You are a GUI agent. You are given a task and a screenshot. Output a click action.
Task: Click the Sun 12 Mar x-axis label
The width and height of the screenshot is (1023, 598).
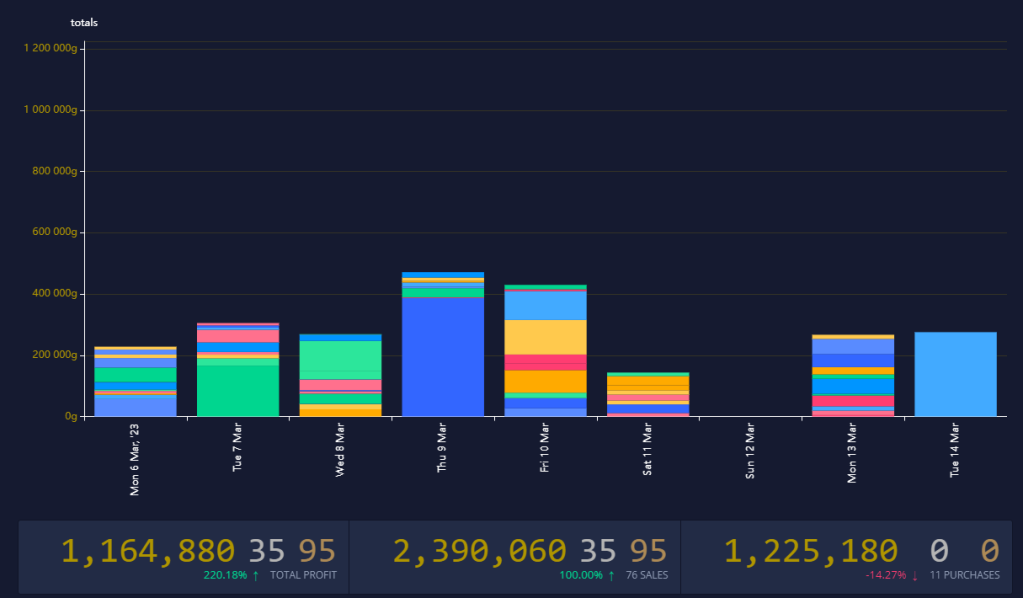tap(750, 455)
